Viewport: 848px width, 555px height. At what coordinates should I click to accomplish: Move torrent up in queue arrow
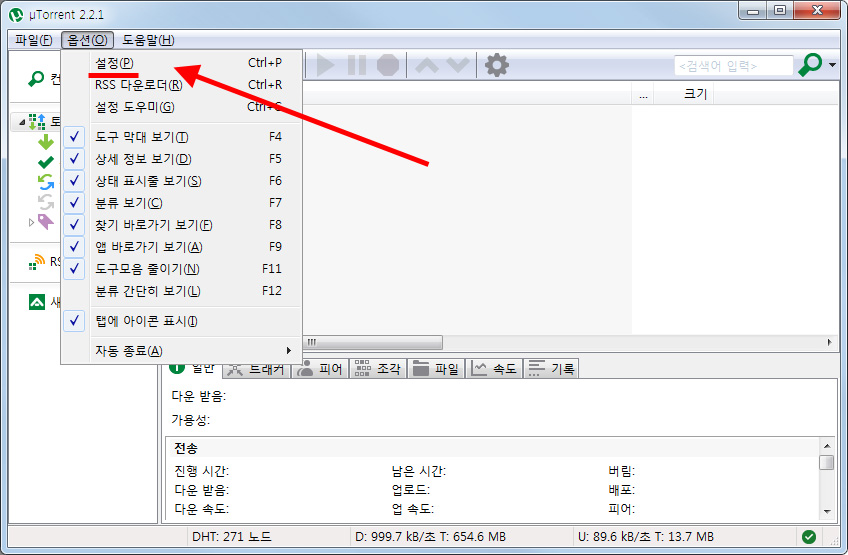click(x=427, y=65)
